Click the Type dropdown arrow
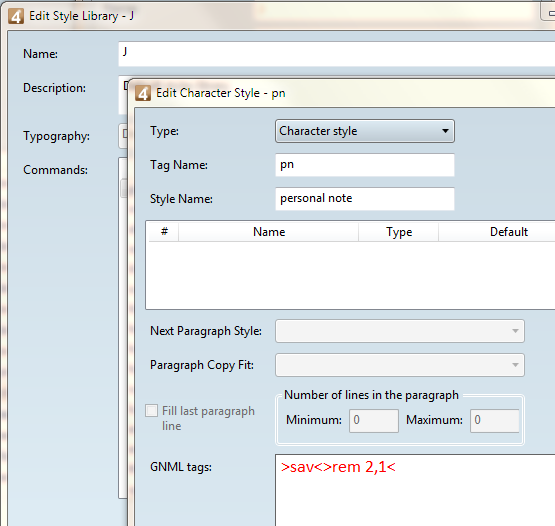 (x=445, y=131)
